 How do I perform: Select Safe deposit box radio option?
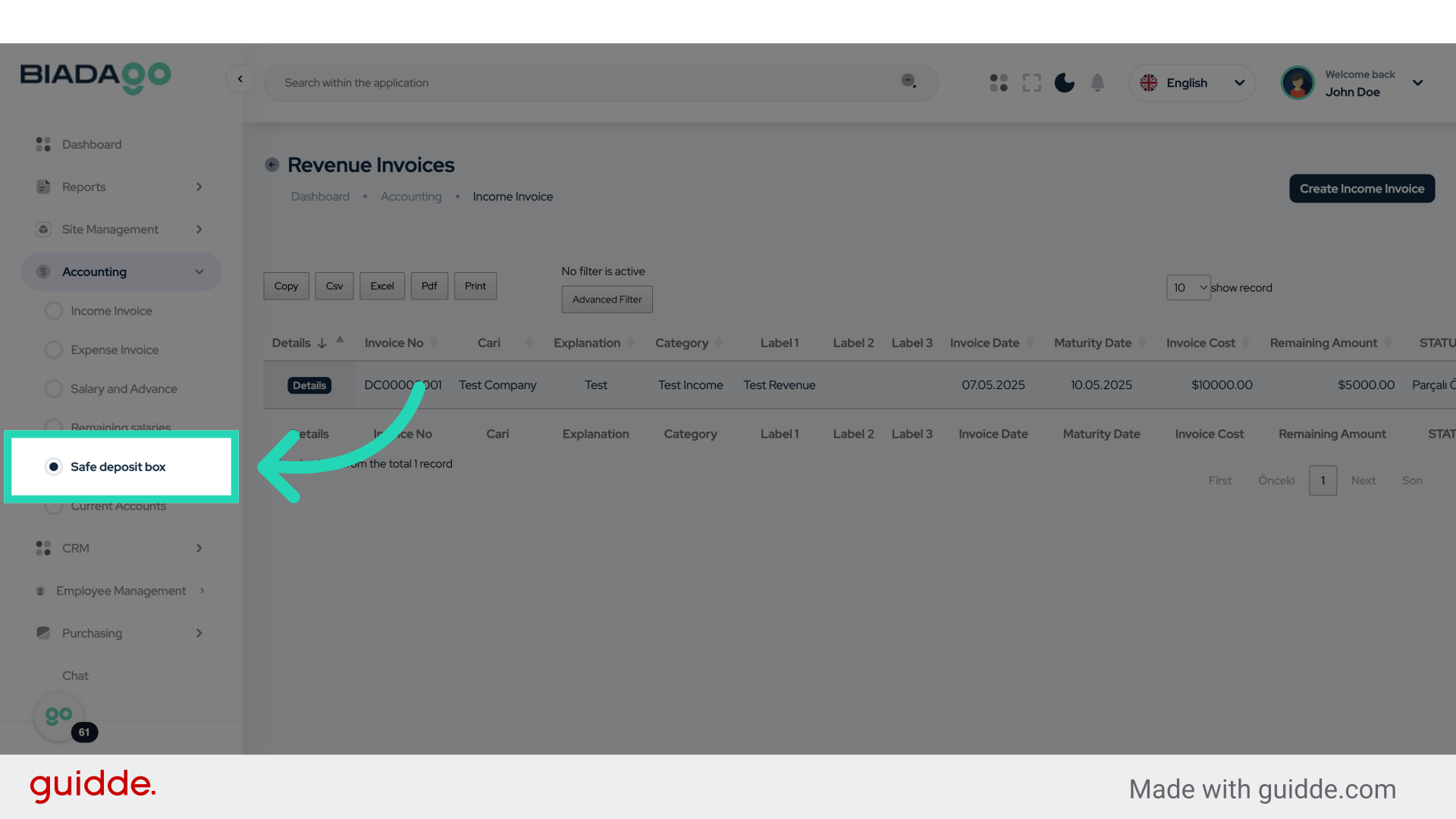click(54, 466)
